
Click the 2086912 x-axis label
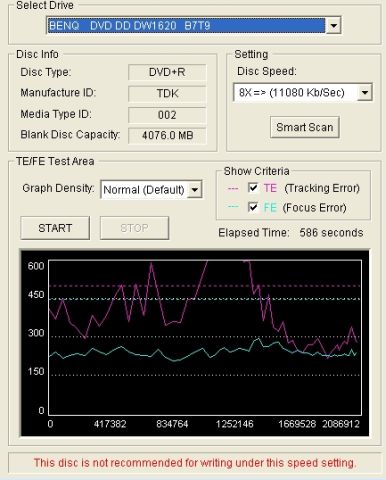tap(341, 424)
